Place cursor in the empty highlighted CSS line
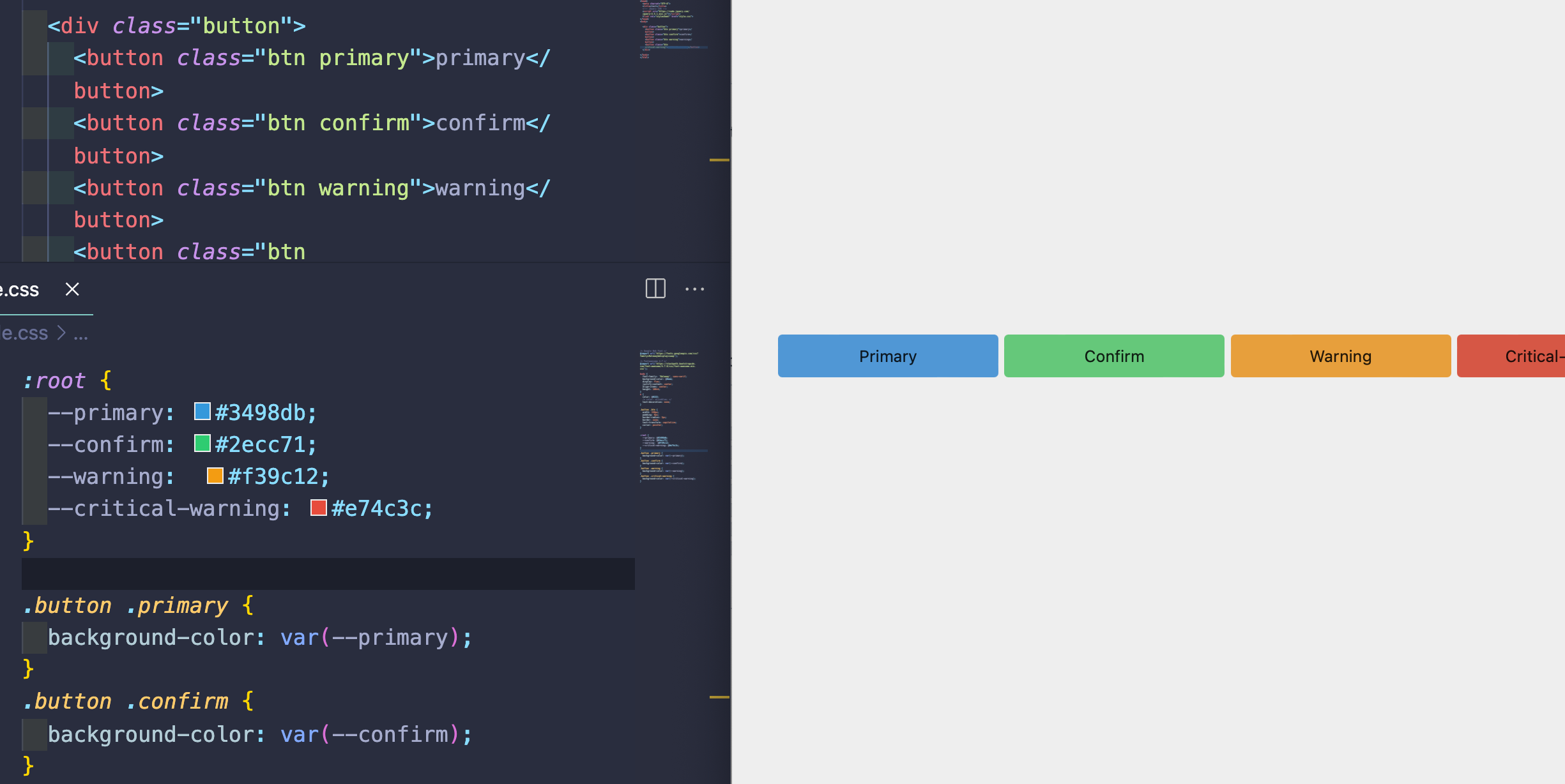This screenshot has width=1565, height=784. pyautogui.click(x=319, y=573)
